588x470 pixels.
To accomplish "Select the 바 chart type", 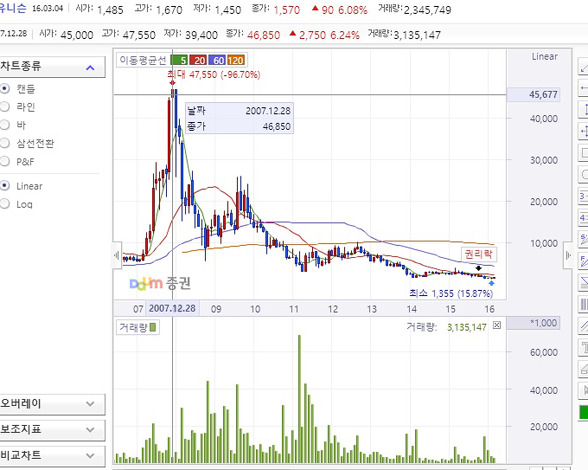I will pyautogui.click(x=5, y=125).
